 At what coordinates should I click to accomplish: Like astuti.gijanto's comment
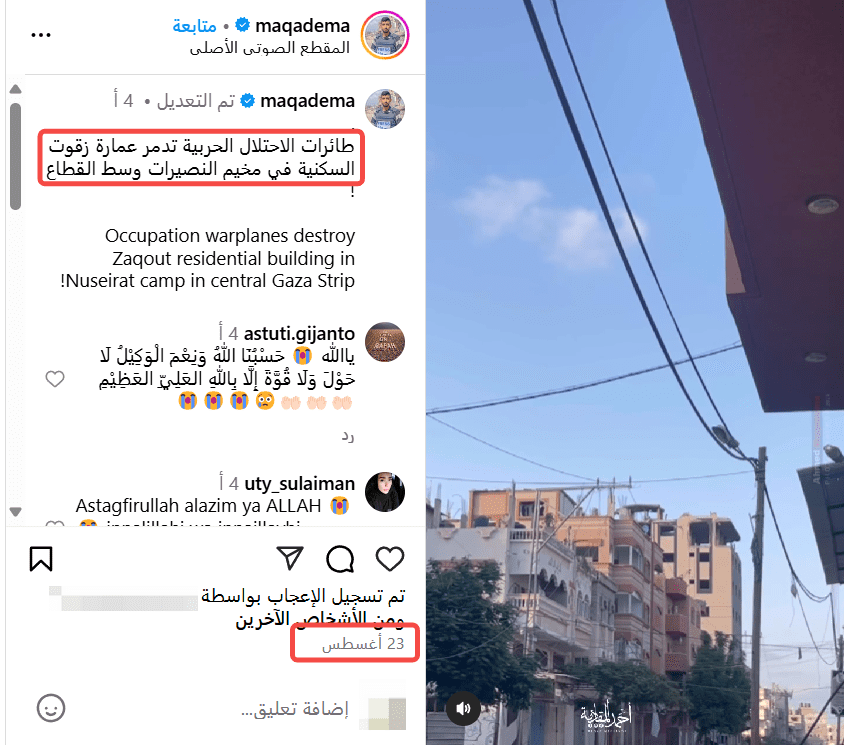click(55, 379)
